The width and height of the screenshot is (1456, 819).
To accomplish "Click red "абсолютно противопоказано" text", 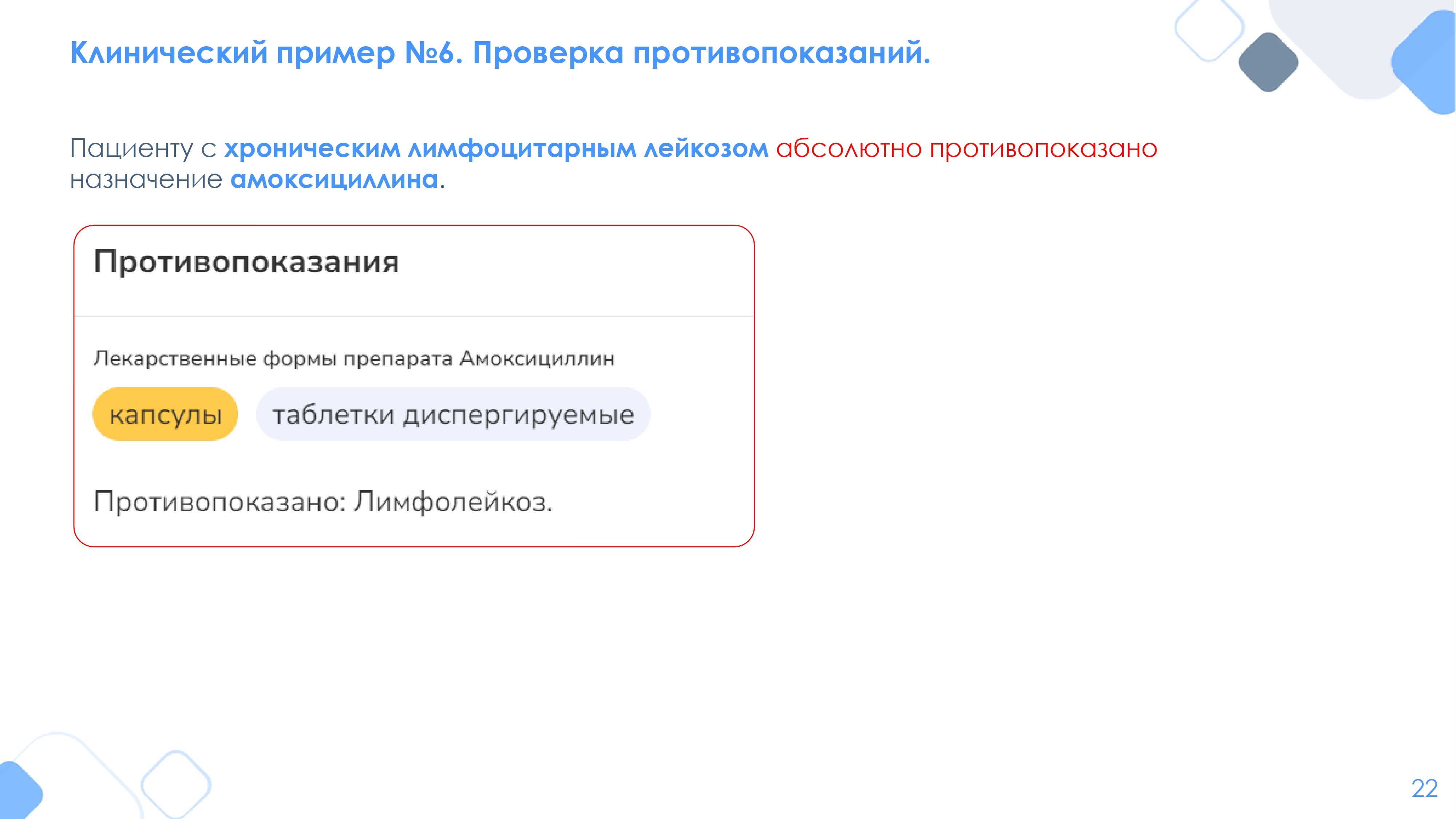I will coord(966,149).
